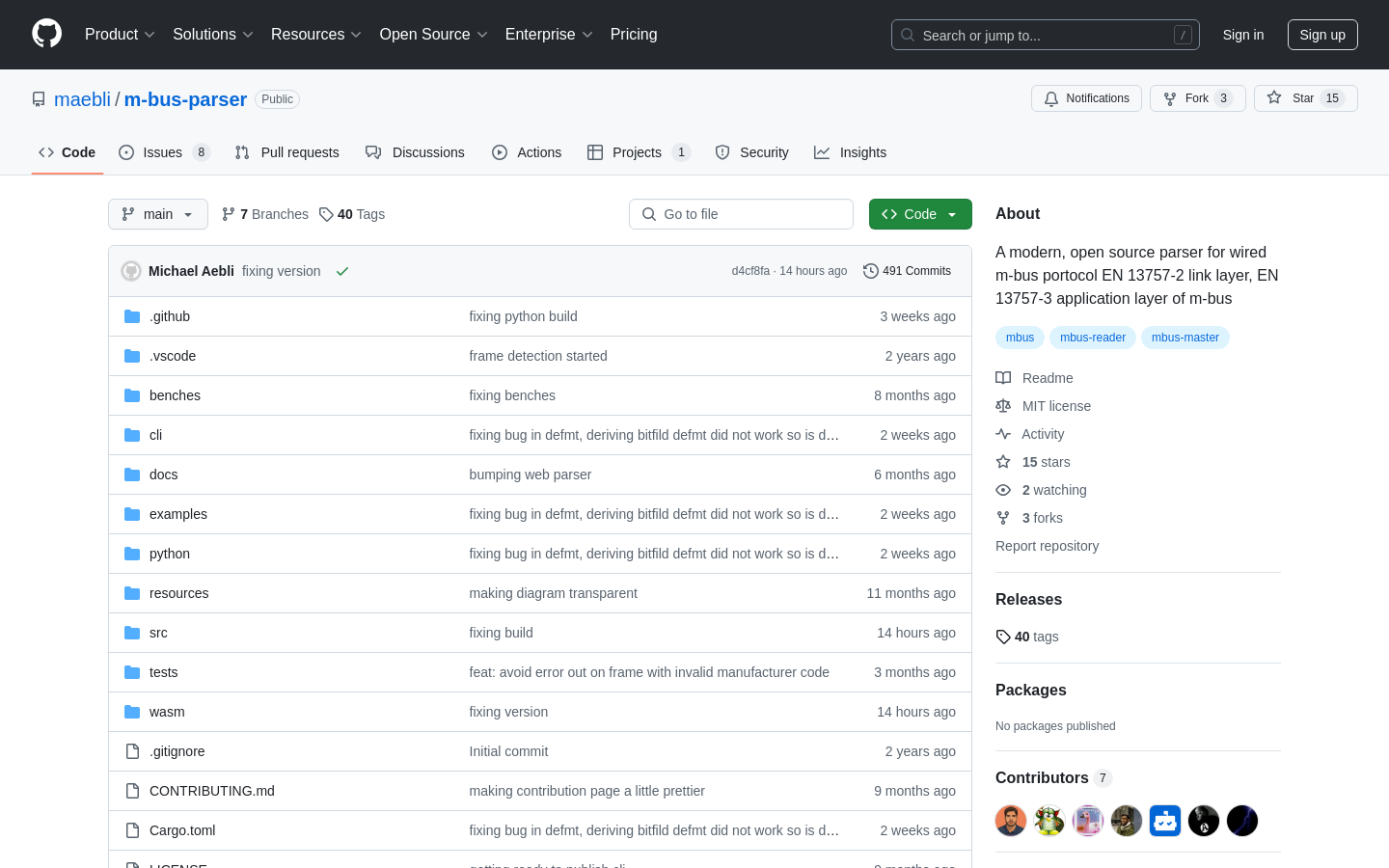1389x868 pixels.
Task: Open the Readme link
Action: [1034, 378]
